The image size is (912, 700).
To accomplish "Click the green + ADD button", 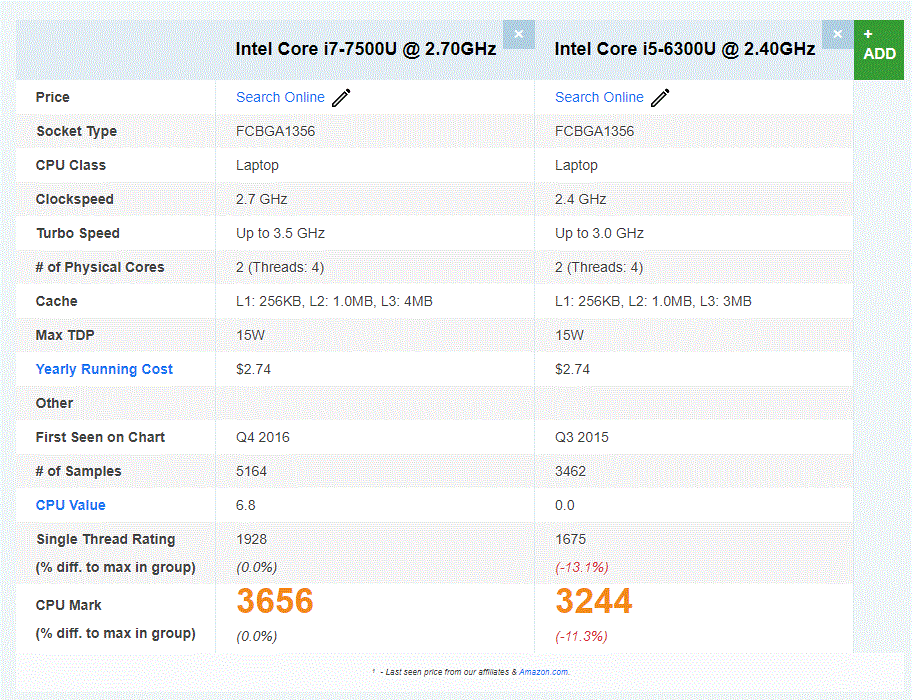I will tap(879, 47).
